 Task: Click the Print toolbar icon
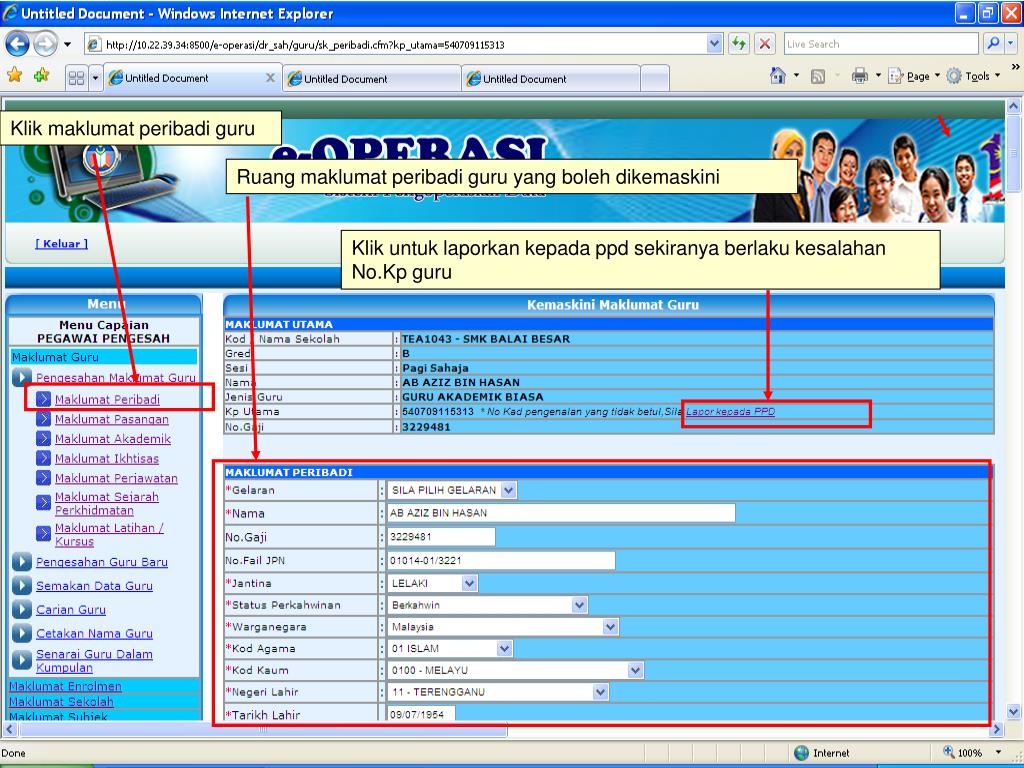(x=859, y=76)
